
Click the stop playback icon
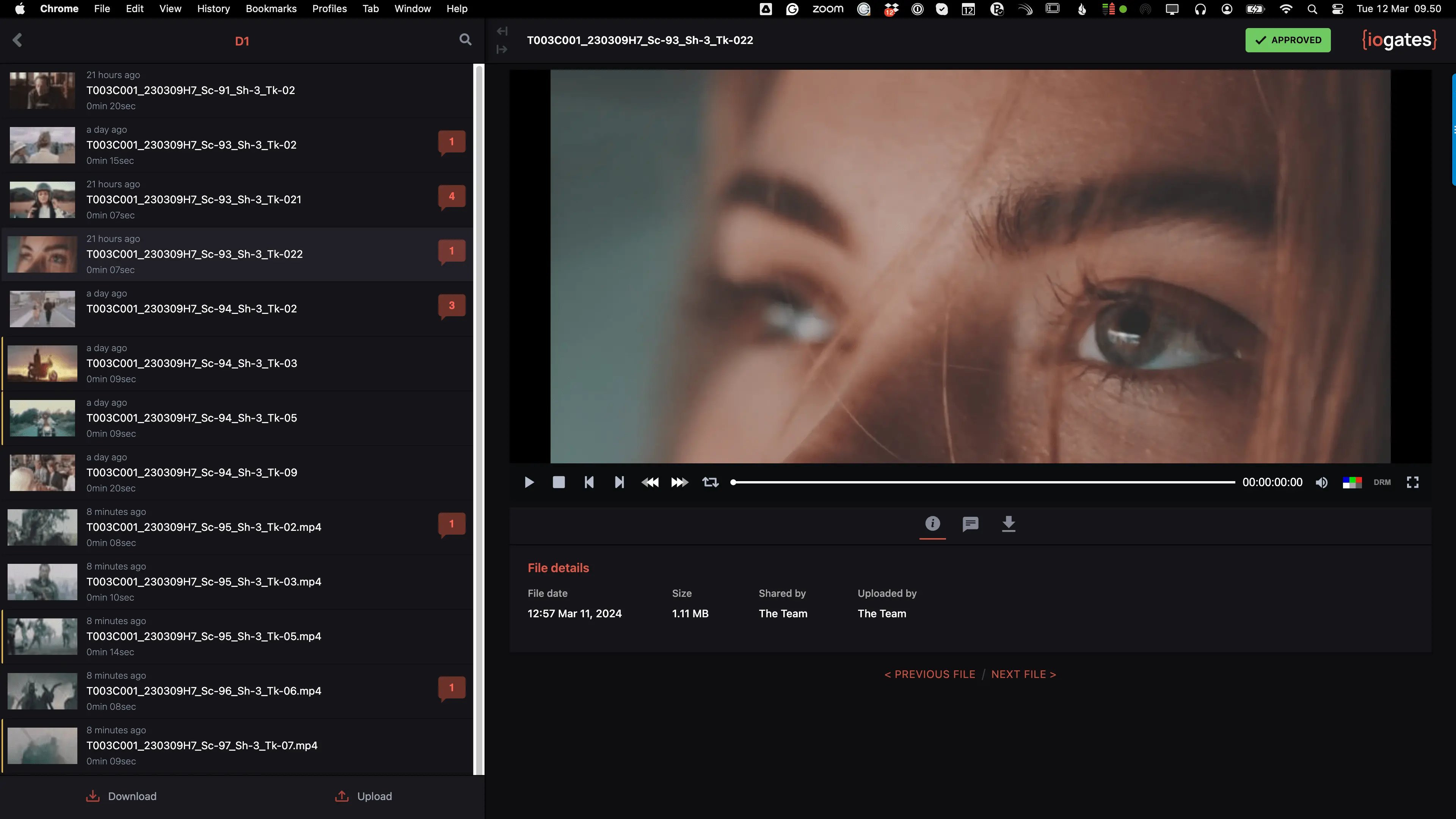559,482
